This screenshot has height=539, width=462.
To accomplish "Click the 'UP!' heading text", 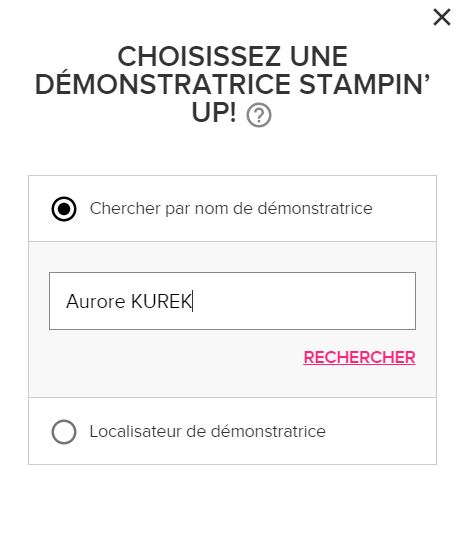I will tap(214, 113).
